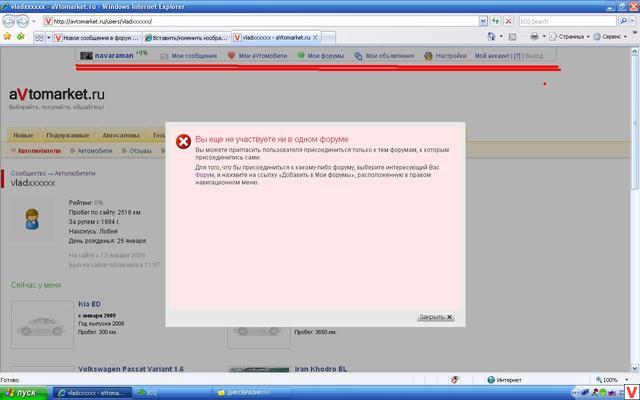Open the ДИКОБРАЗИК taskbar folder window
This screenshot has width=640, height=400.
tap(252, 393)
